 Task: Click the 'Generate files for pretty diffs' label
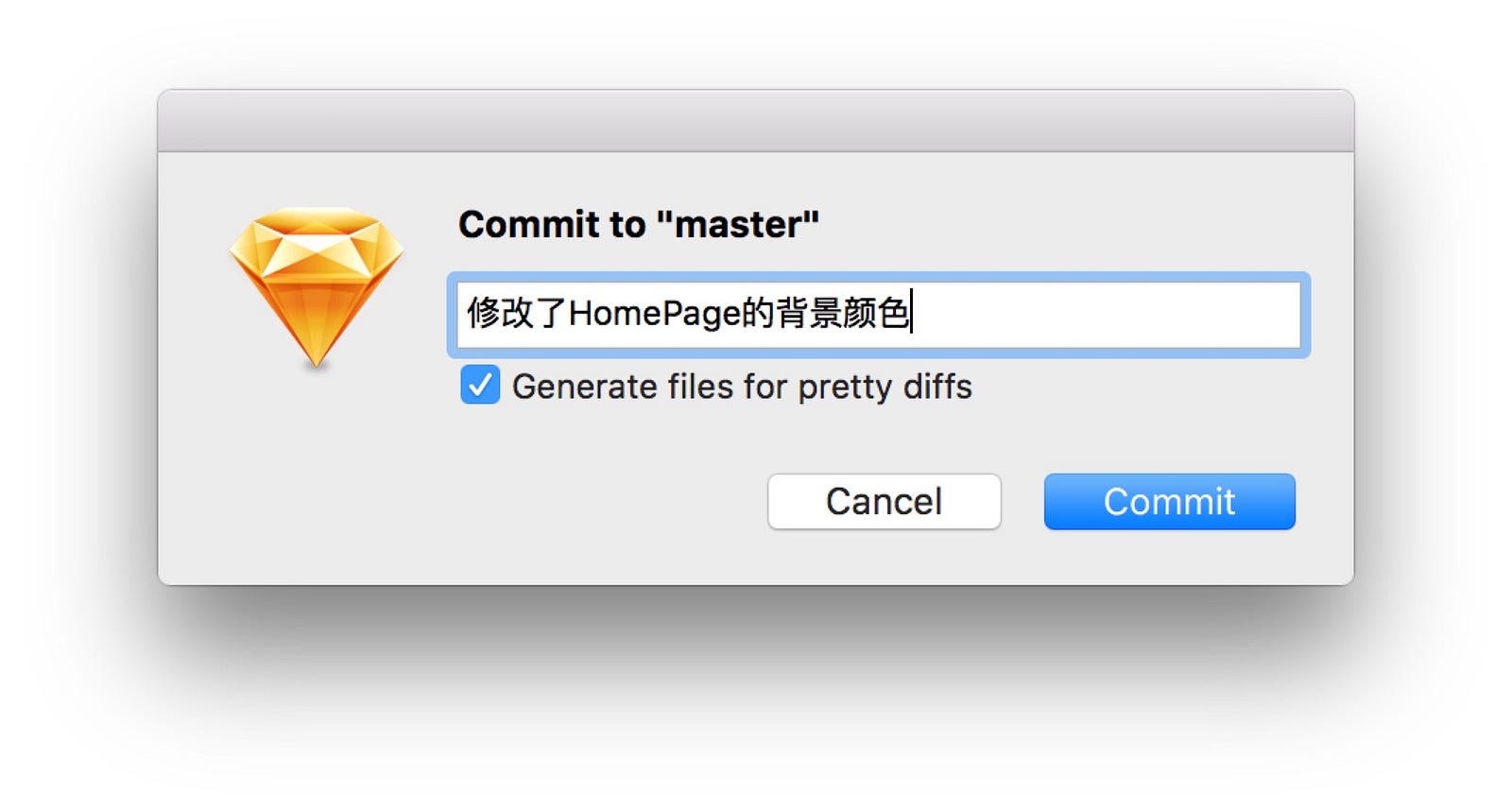tap(742, 387)
